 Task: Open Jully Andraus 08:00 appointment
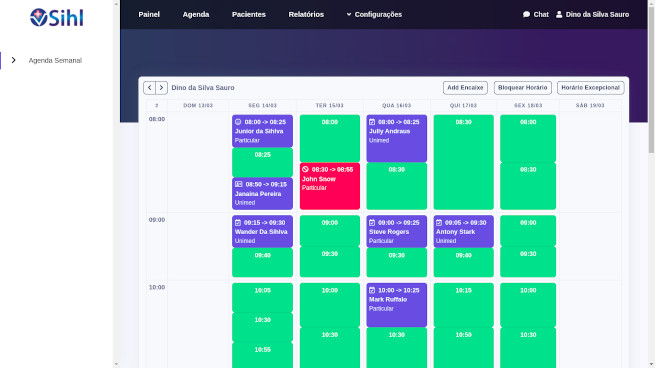click(x=396, y=138)
